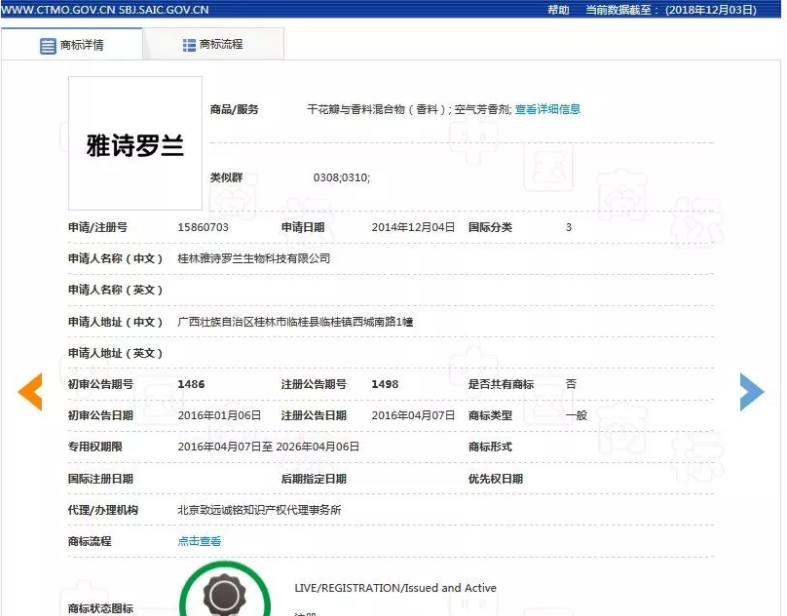Click the document icon on 商标详情 tab
The image size is (787, 616).
48,46
